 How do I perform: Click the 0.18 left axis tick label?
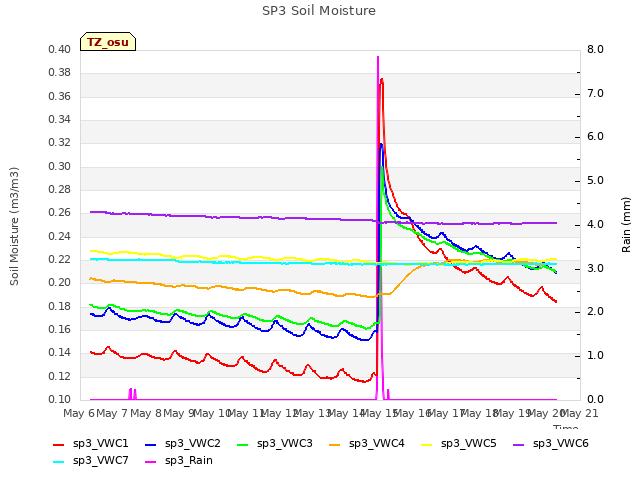(x=60, y=307)
